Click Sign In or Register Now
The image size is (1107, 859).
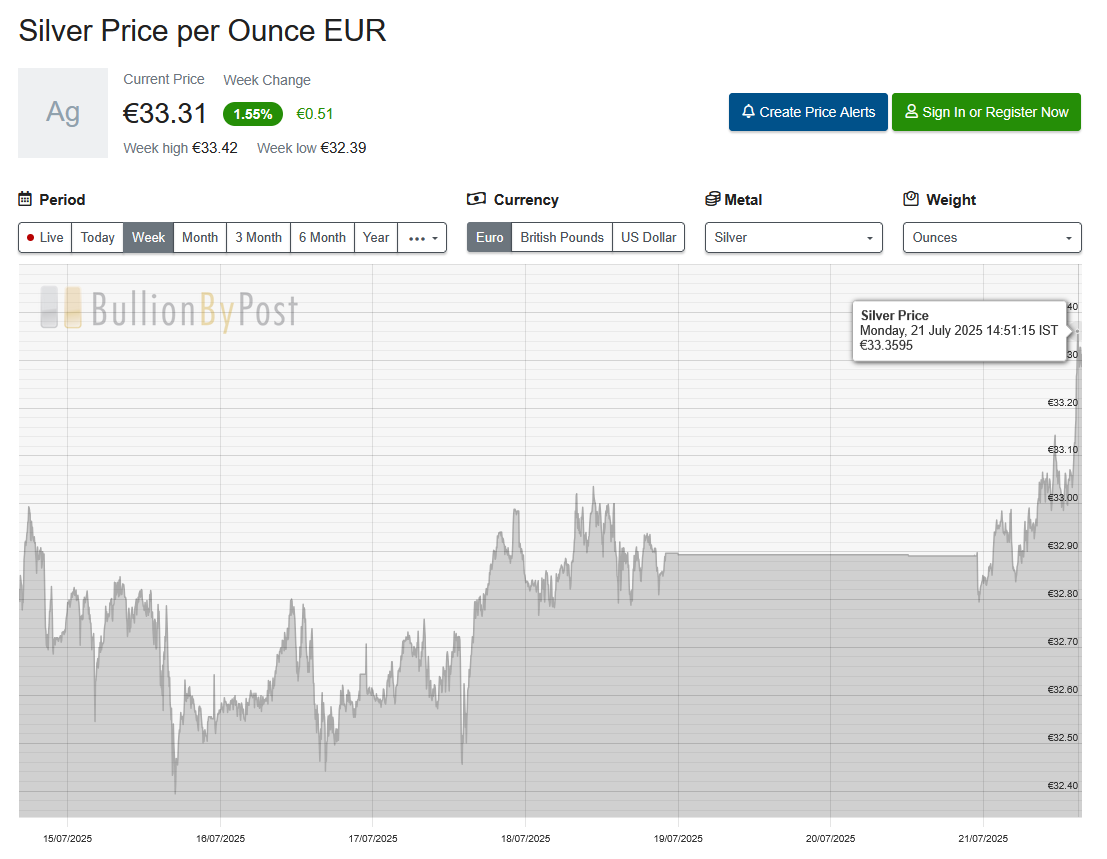pyautogui.click(x=986, y=112)
